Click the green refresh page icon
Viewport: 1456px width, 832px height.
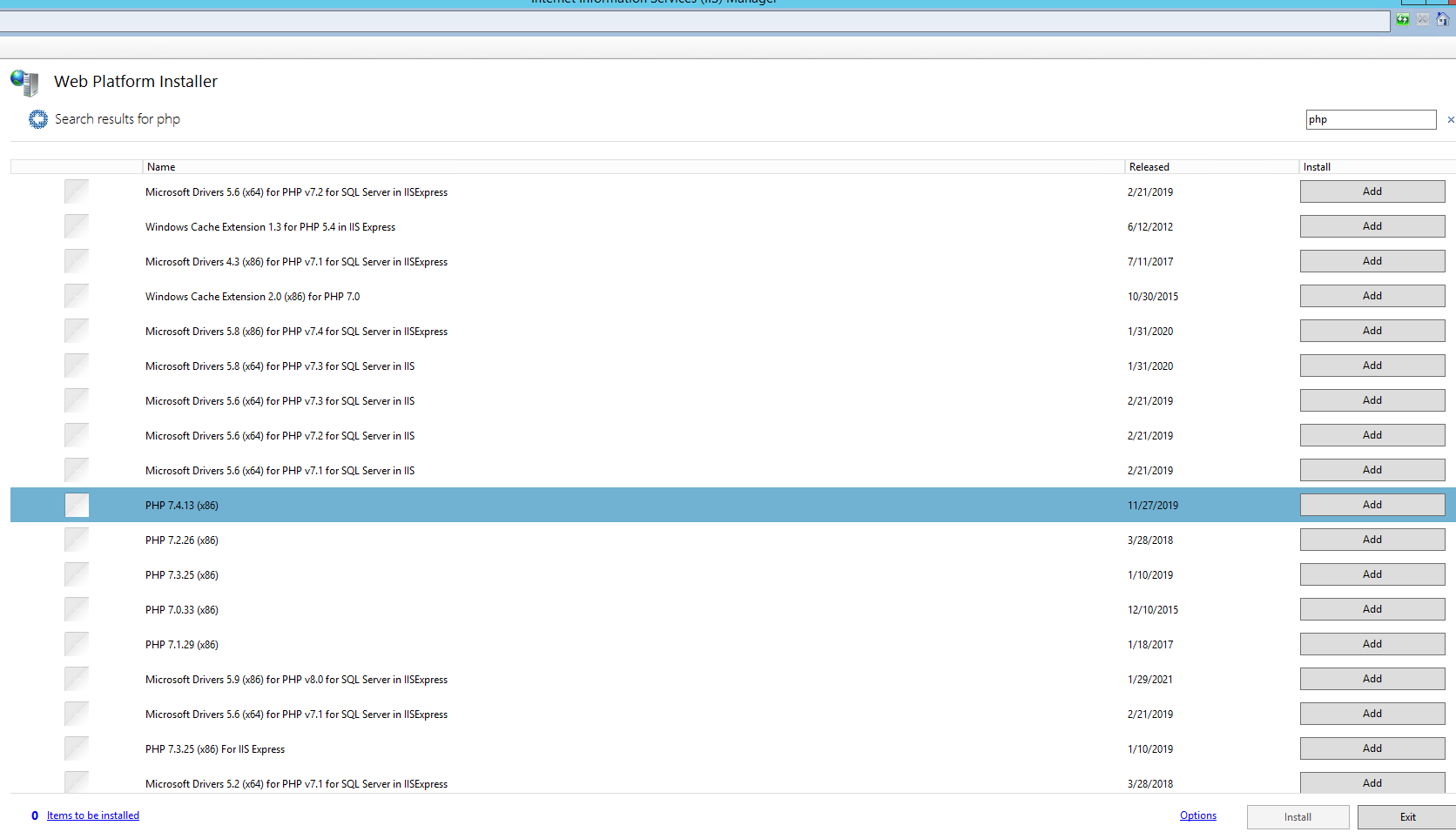(1402, 19)
